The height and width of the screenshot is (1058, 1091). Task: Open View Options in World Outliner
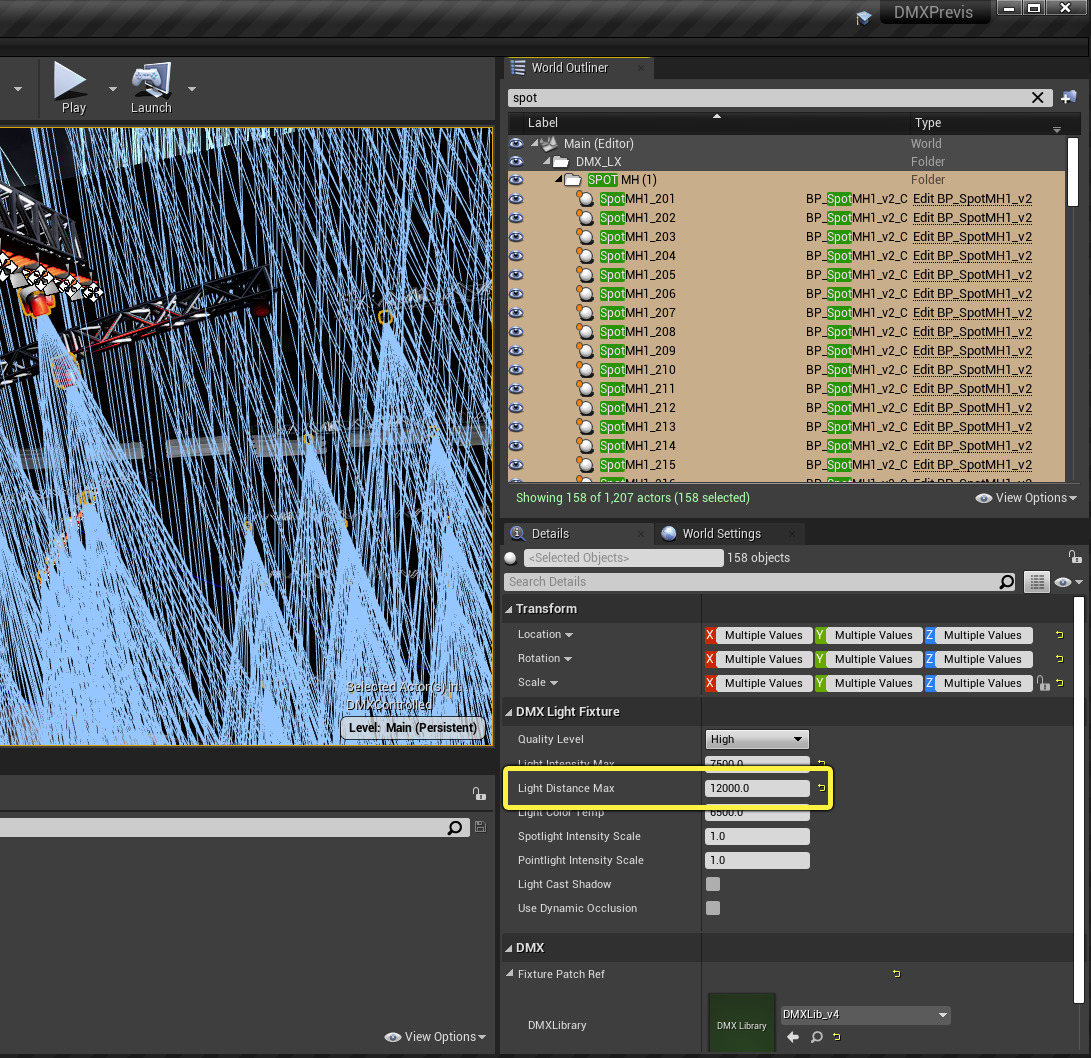(x=1026, y=498)
